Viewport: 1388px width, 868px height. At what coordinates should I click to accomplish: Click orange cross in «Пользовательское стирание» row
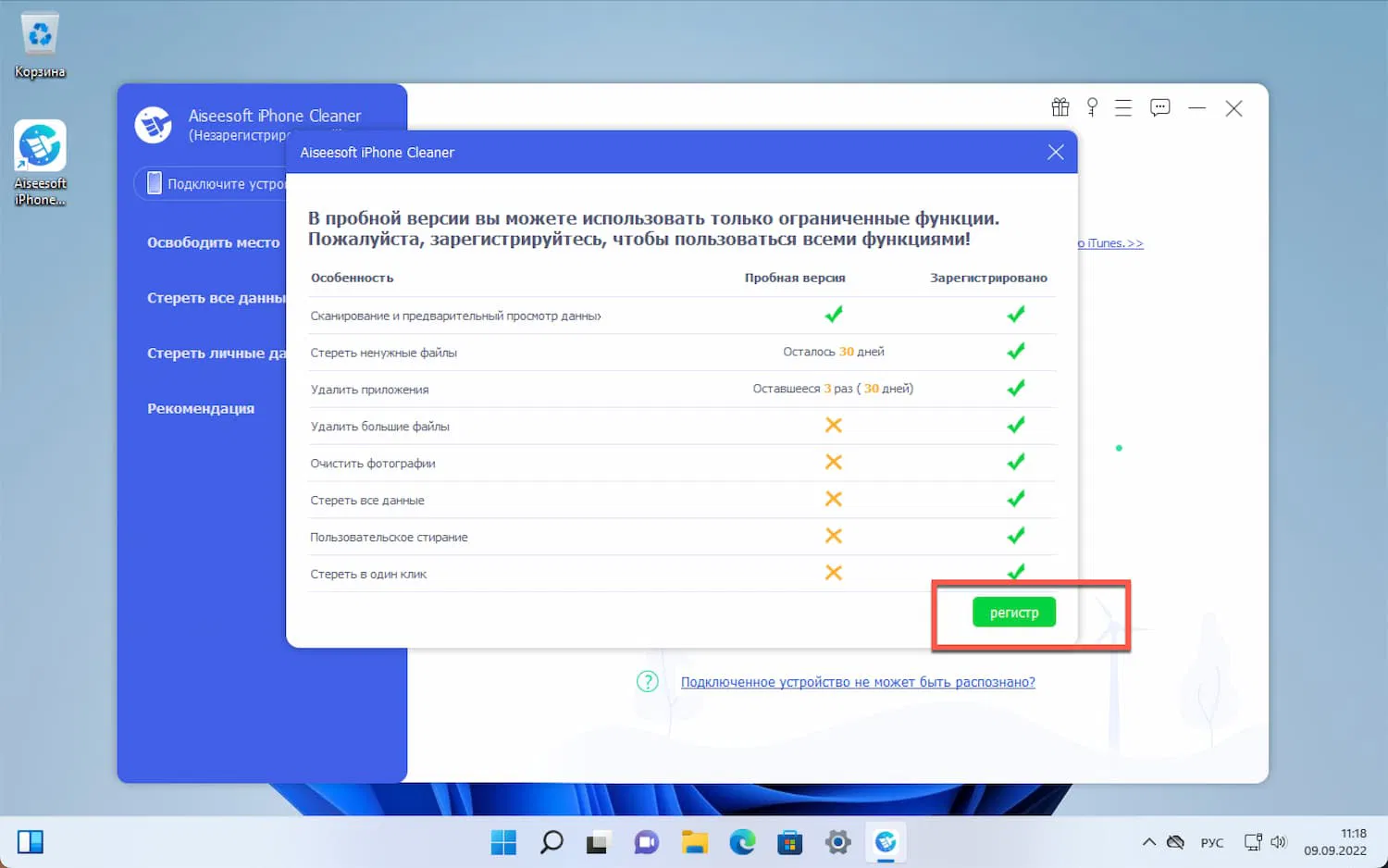point(834,536)
